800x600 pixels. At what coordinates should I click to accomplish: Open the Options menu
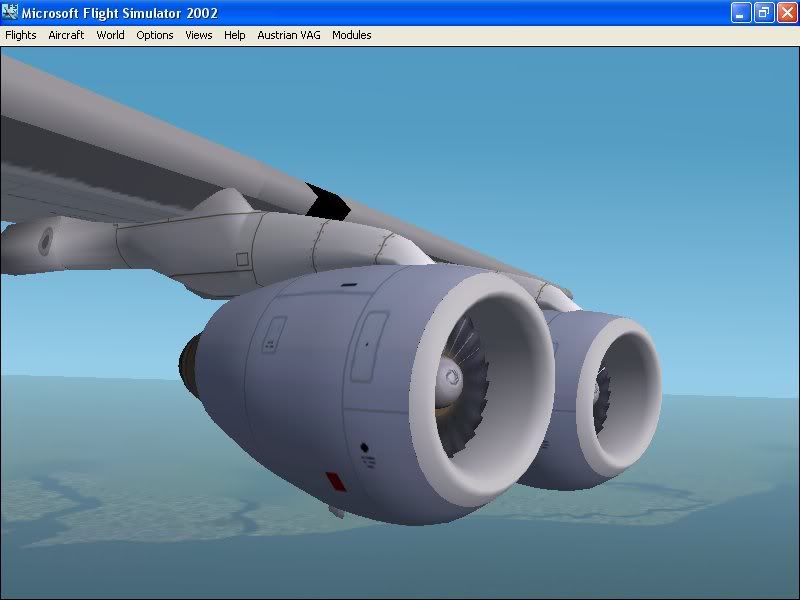coord(155,35)
